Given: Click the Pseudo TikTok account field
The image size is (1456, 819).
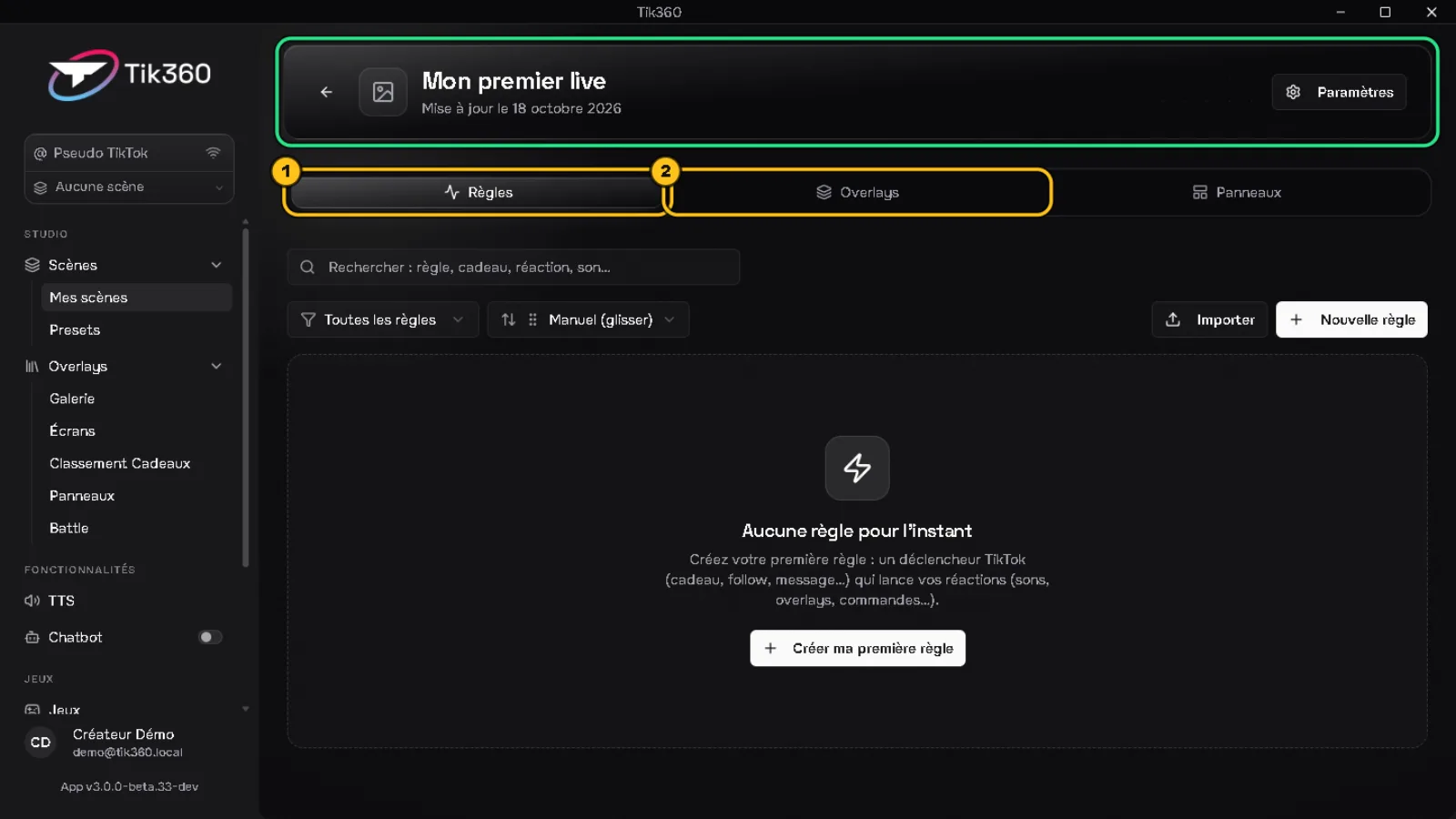Looking at the screenshot, I should point(128,153).
